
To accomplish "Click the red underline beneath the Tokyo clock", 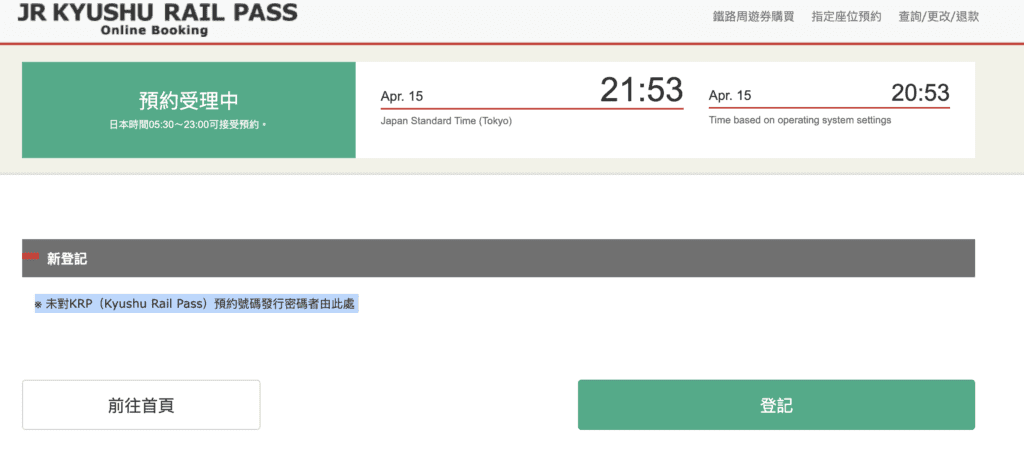I will [531, 108].
